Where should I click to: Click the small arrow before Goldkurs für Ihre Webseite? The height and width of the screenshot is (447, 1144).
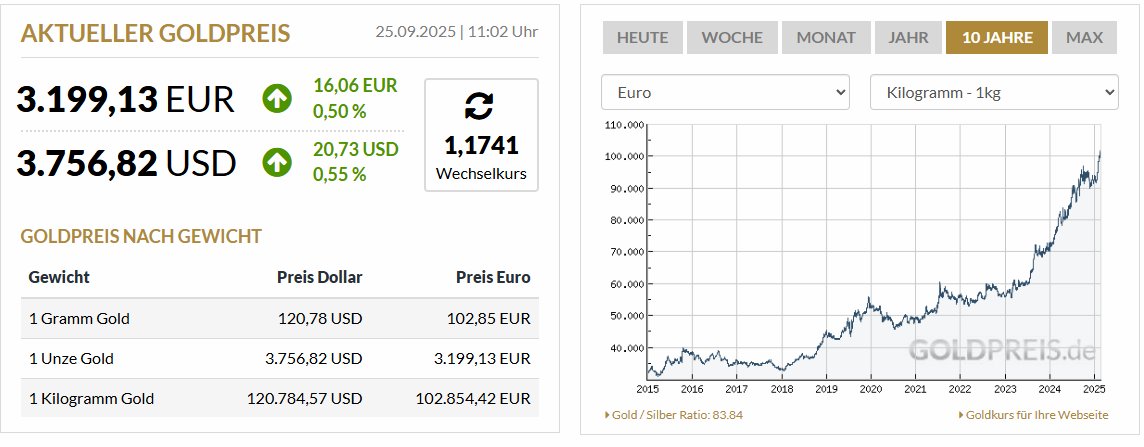click(961, 415)
